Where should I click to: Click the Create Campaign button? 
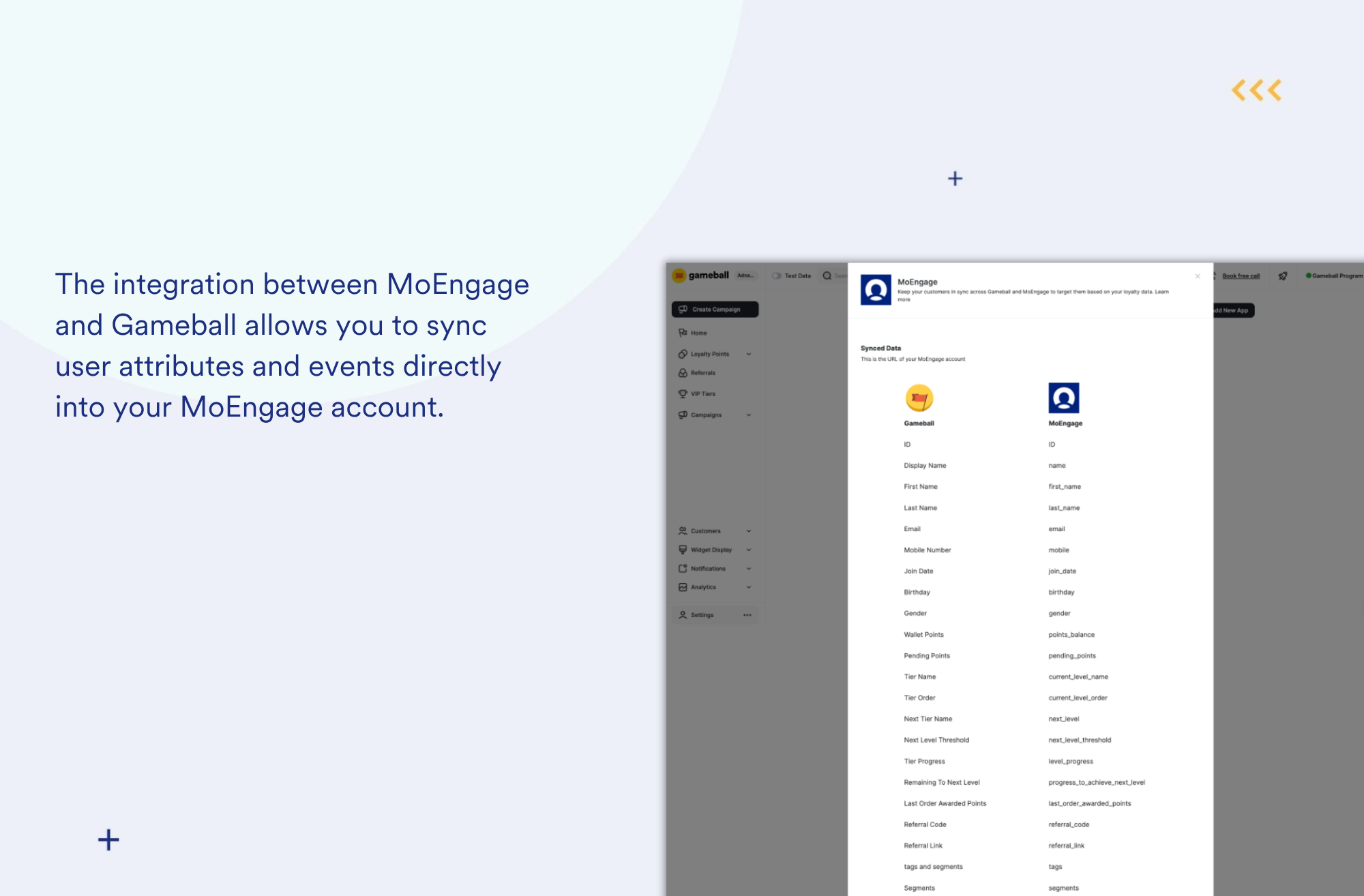coord(715,310)
